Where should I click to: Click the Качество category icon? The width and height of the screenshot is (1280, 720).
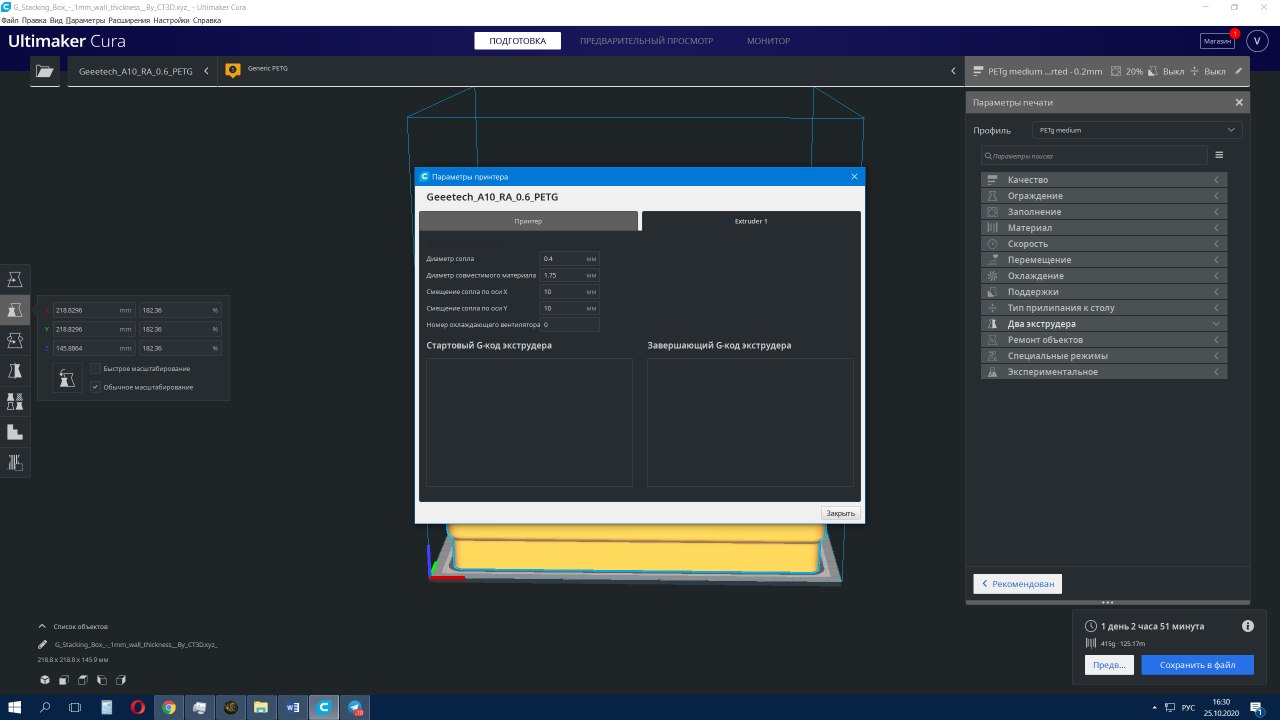click(993, 180)
